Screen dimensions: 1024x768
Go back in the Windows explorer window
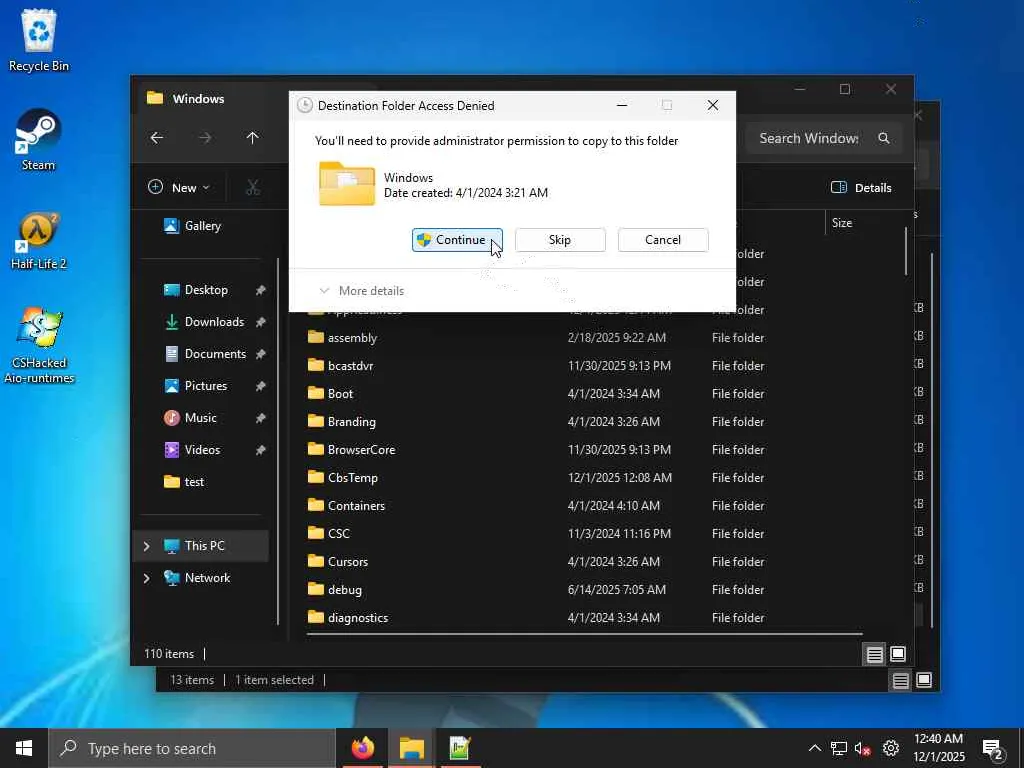tap(157, 138)
